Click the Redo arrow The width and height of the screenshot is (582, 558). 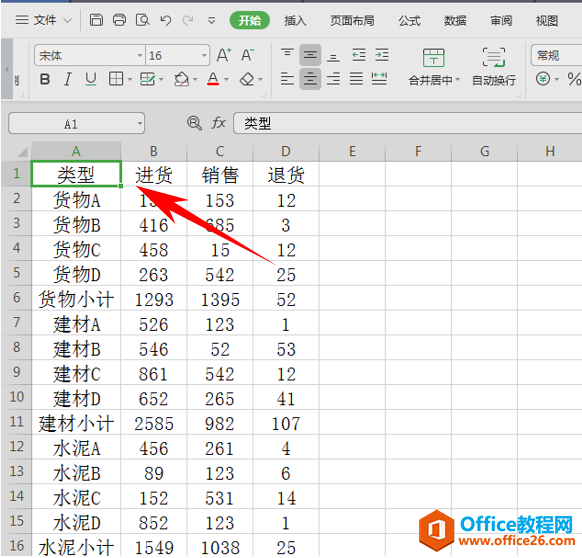tap(188, 20)
